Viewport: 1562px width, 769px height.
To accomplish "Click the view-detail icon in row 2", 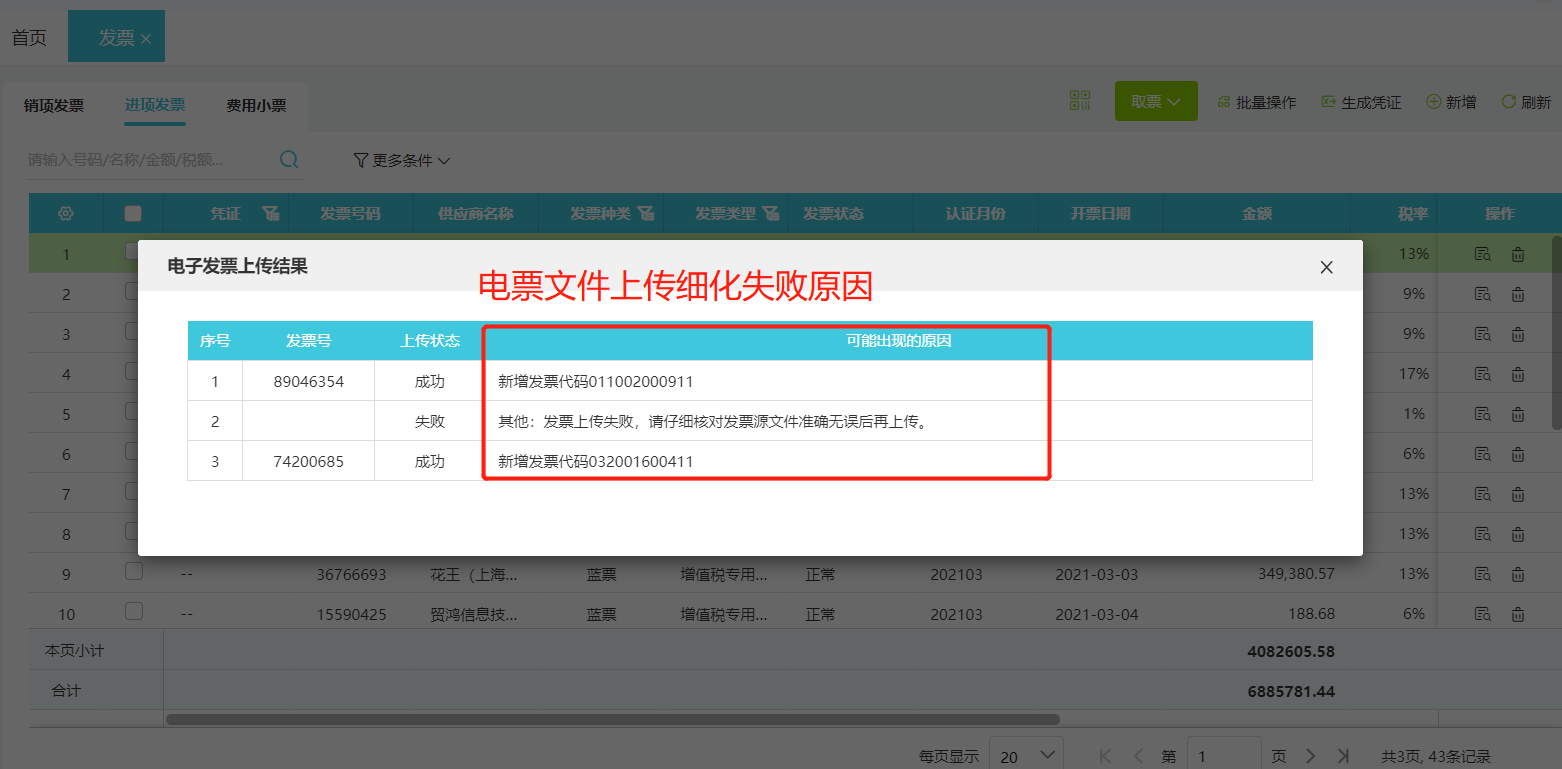I will tap(1483, 294).
